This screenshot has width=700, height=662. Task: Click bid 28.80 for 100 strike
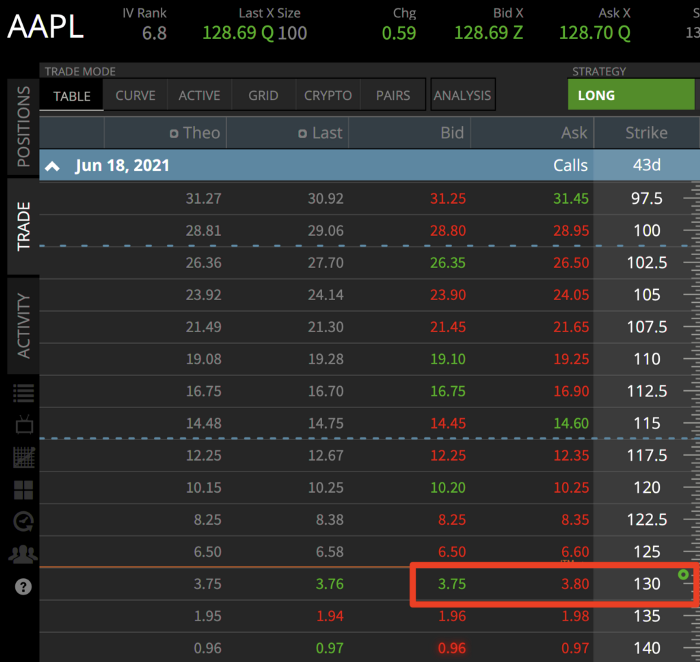coord(448,230)
